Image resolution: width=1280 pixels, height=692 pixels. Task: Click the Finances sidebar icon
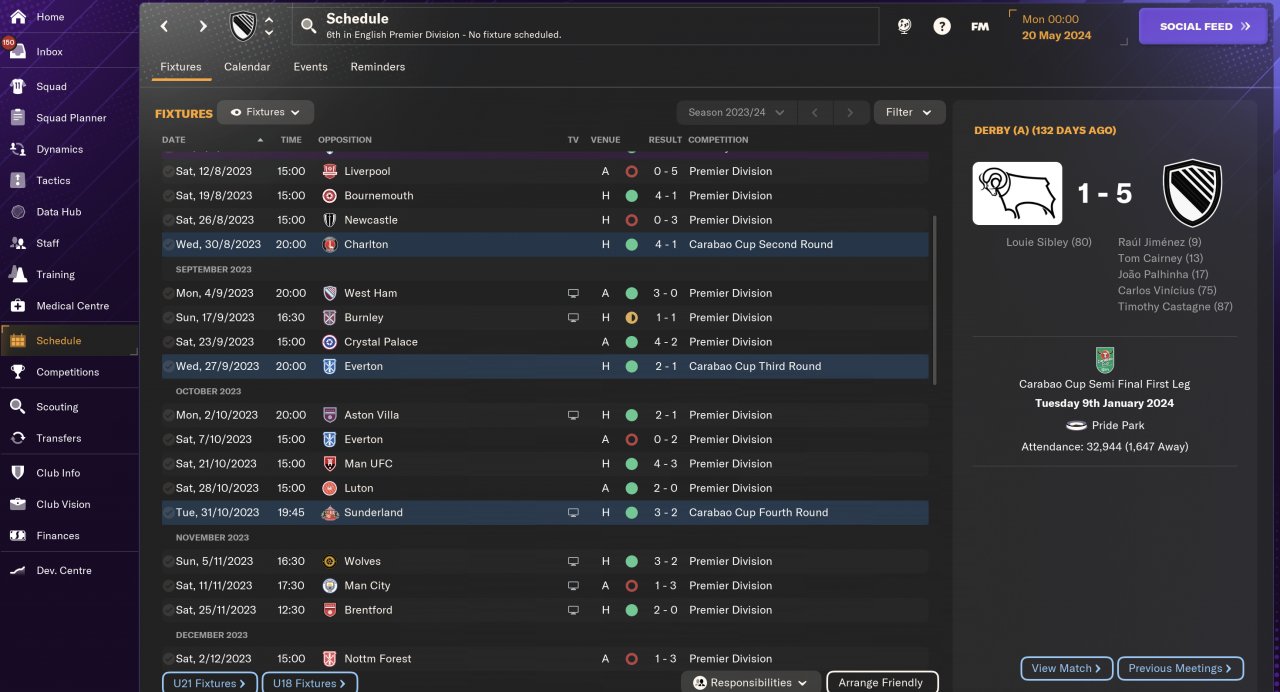click(x=17, y=536)
